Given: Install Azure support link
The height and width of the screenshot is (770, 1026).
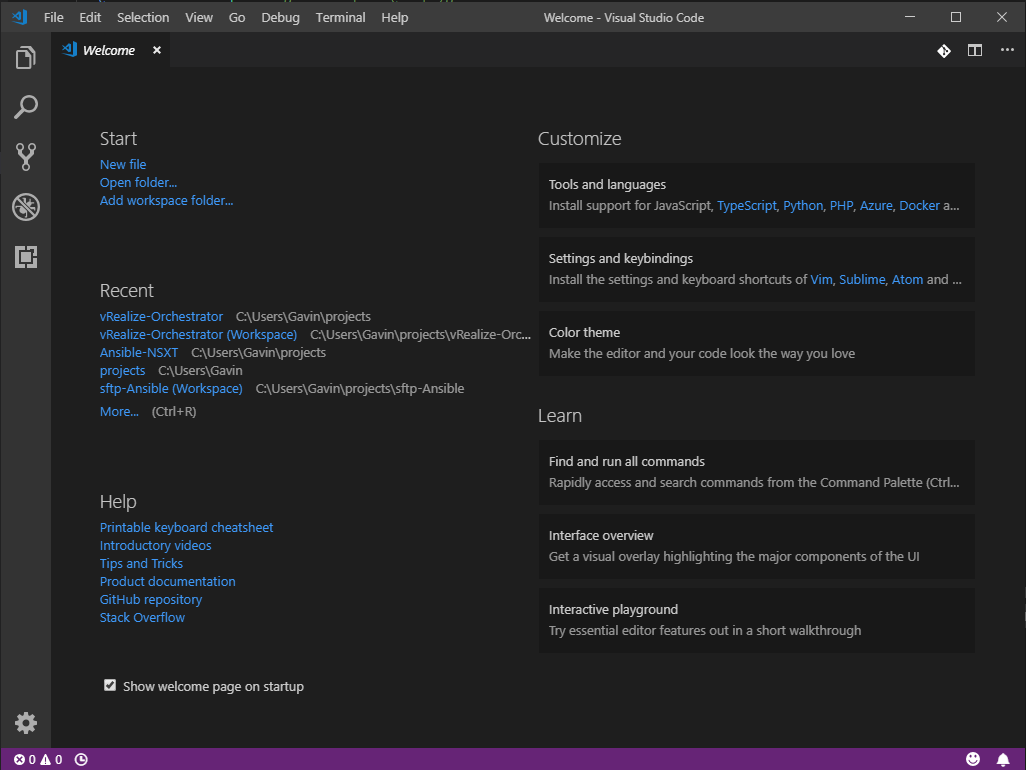Looking at the screenshot, I should (x=876, y=205).
